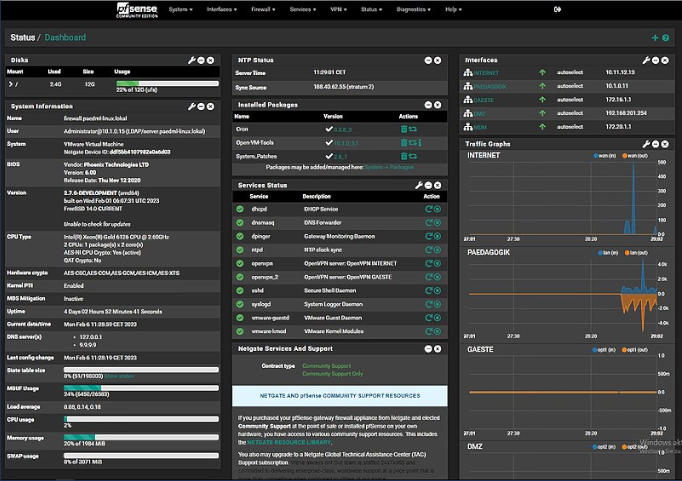Open the System menu

coord(181,9)
